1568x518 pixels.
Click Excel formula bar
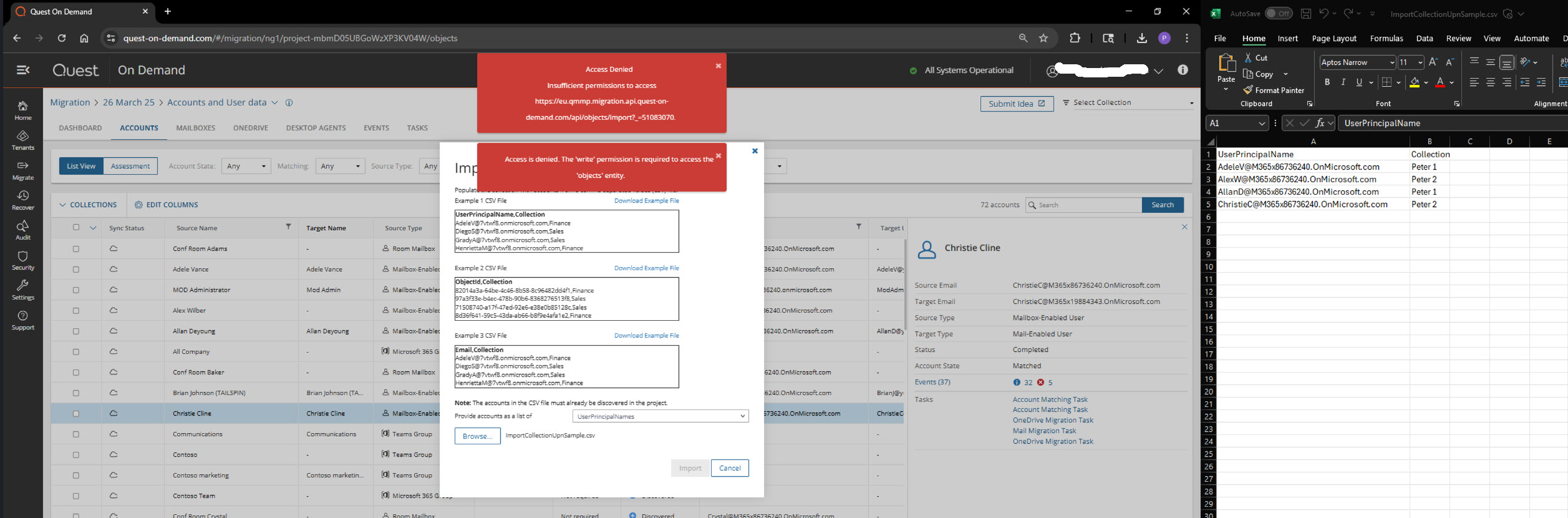[x=1453, y=124]
